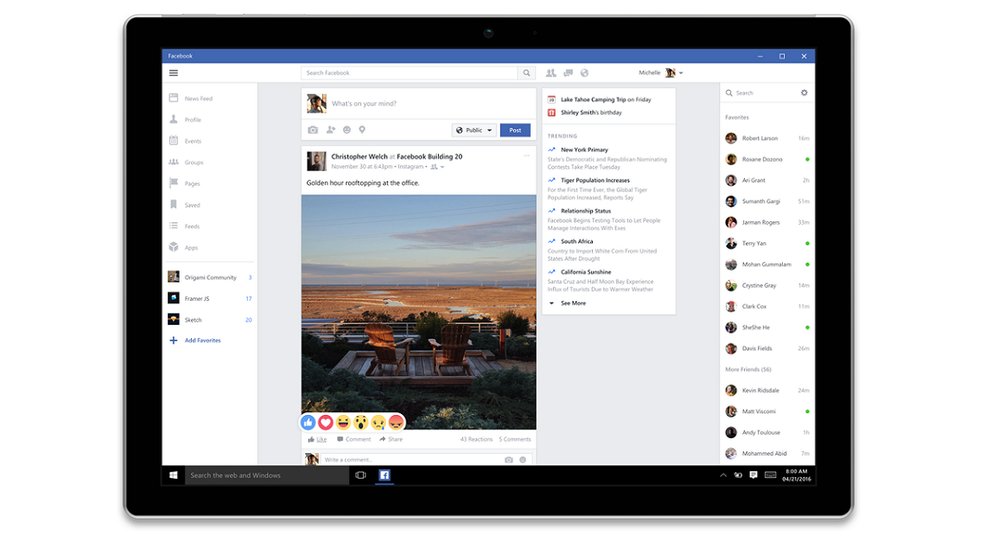The height and width of the screenshot is (542, 992).
Task: Click Share under the post
Action: click(391, 439)
